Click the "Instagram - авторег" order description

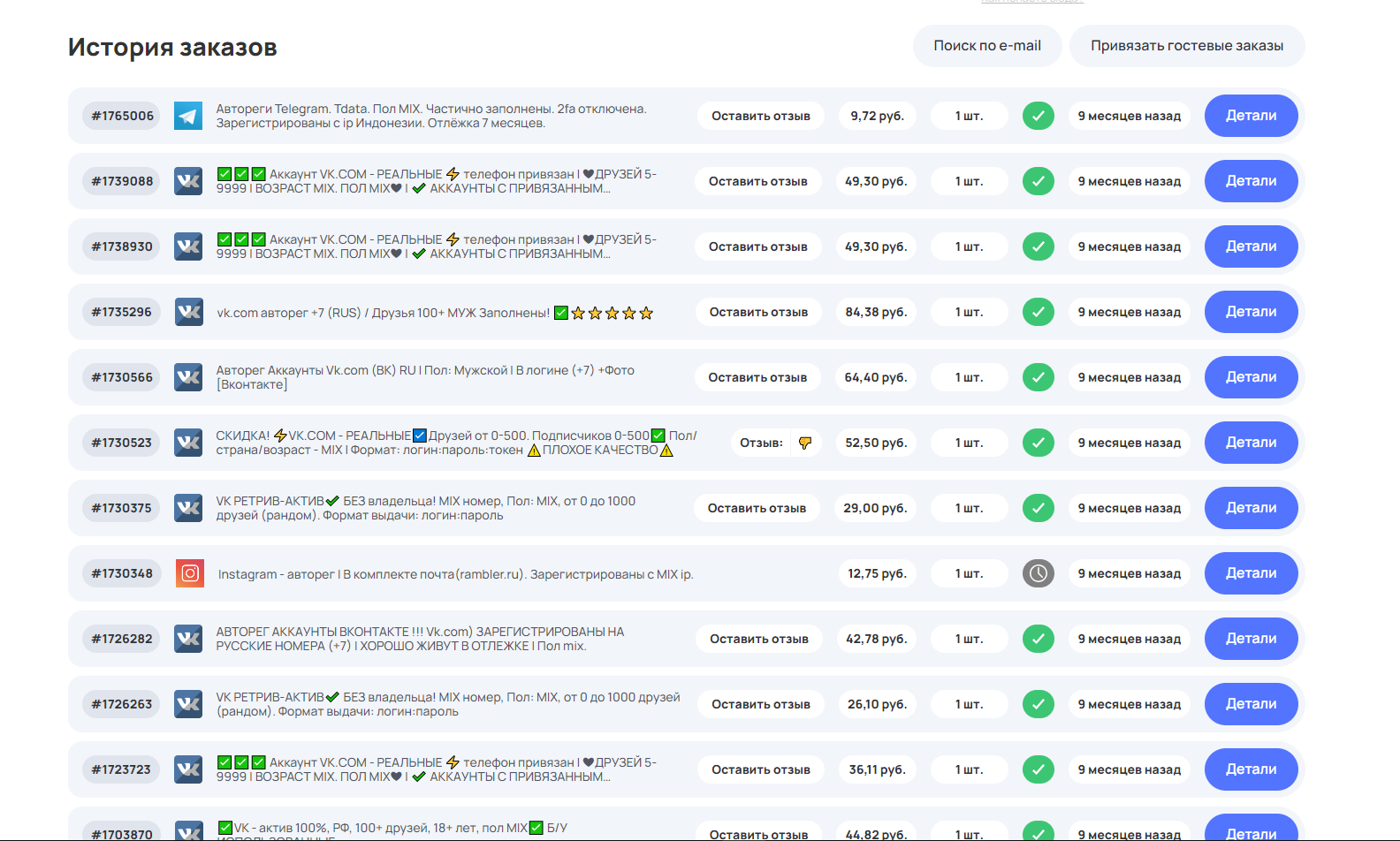(x=455, y=574)
